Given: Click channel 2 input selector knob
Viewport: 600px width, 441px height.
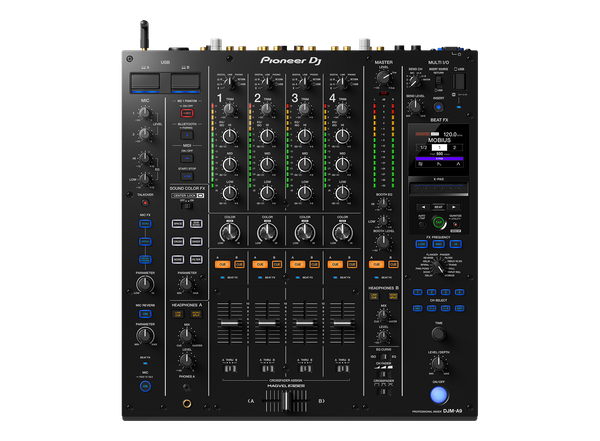Looking at the screenshot, I should click(267, 82).
